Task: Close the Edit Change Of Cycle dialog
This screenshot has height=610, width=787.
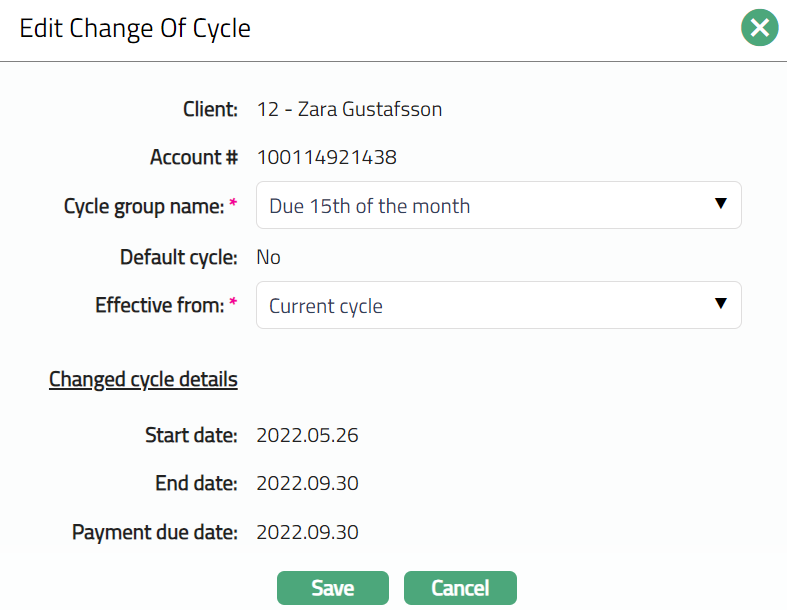Action: tap(759, 28)
